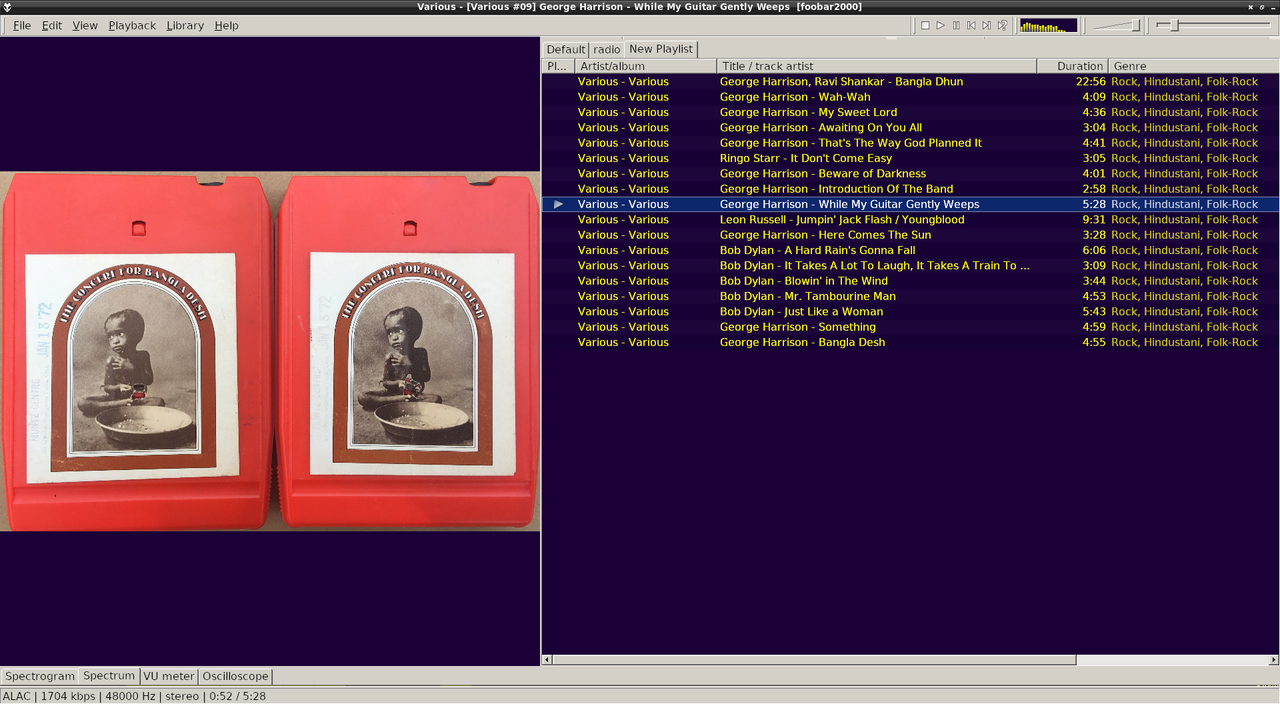The width and height of the screenshot is (1280, 704).
Task: Click the playlist scrollbar left arrow
Action: pos(547,660)
